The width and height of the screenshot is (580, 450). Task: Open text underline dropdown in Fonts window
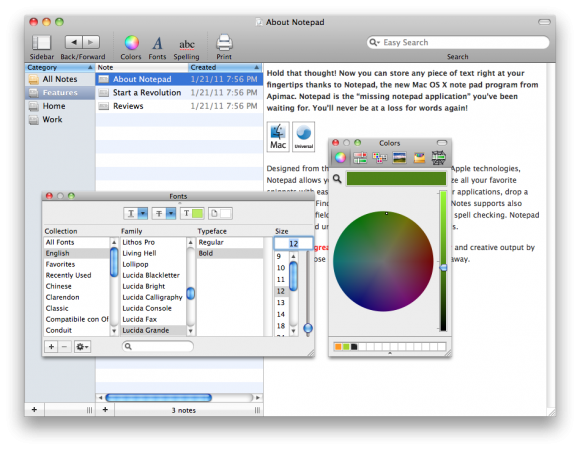tap(143, 213)
